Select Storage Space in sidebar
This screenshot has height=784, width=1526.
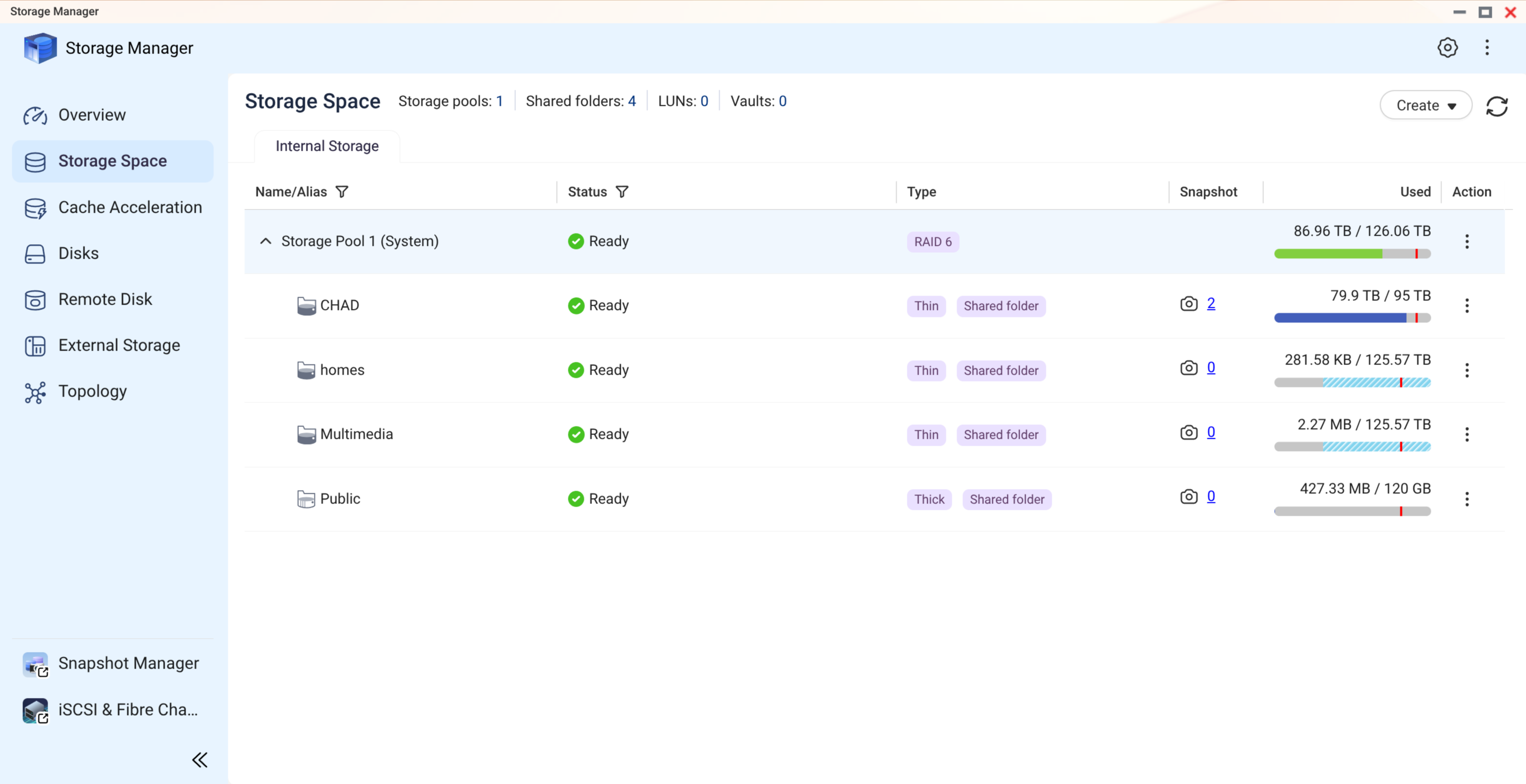tap(113, 161)
